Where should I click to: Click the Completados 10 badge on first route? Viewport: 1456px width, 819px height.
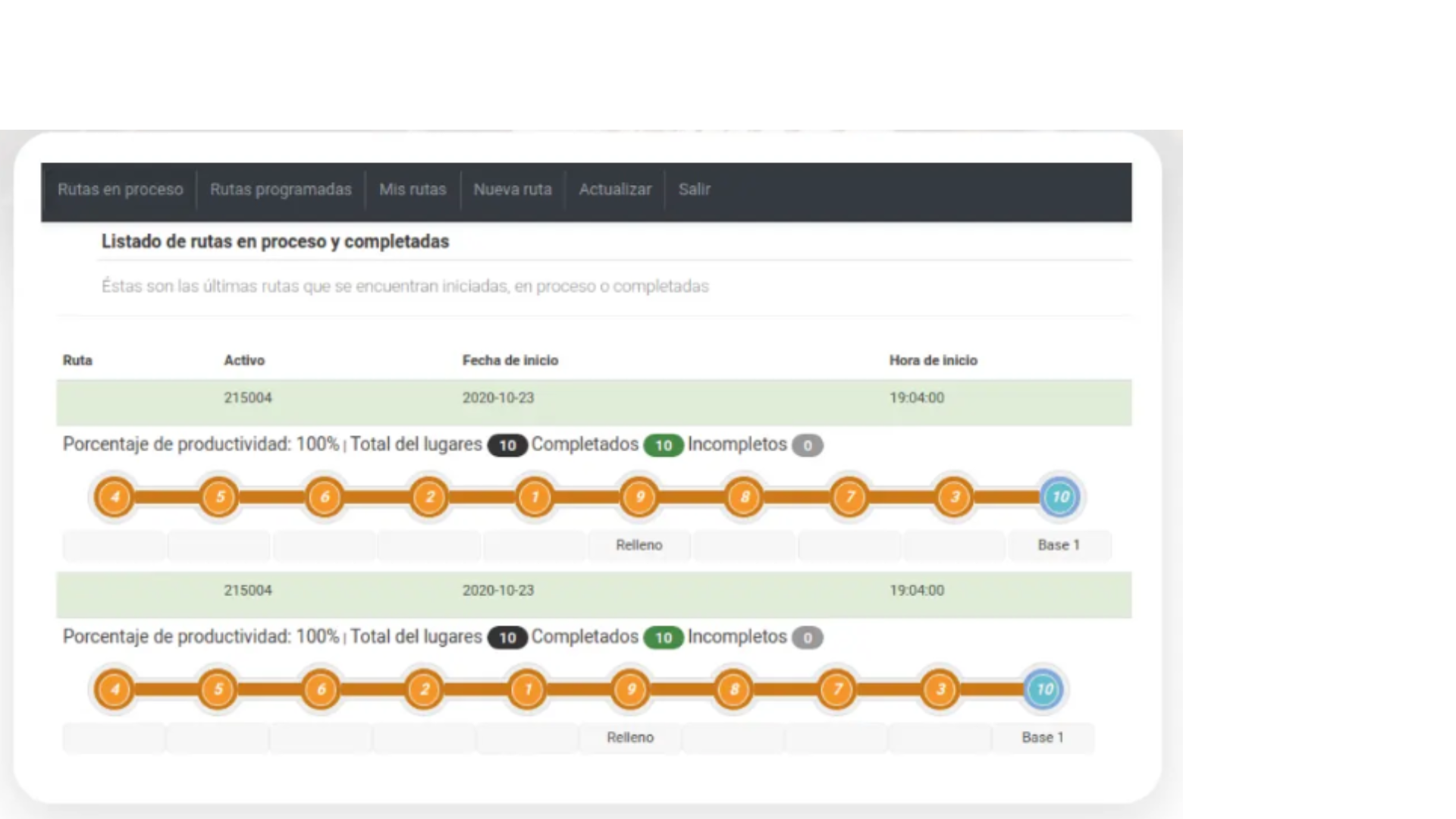(663, 445)
